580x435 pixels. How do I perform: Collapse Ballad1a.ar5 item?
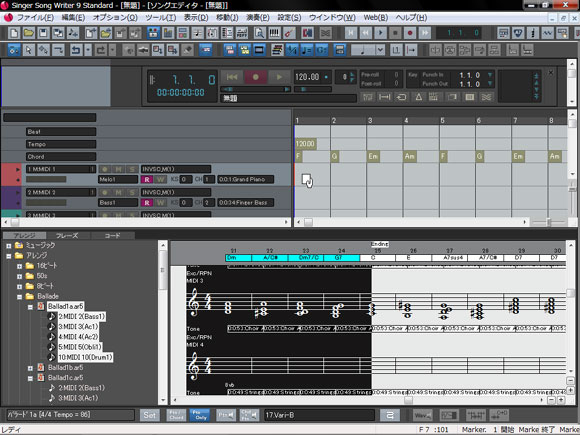[31, 307]
